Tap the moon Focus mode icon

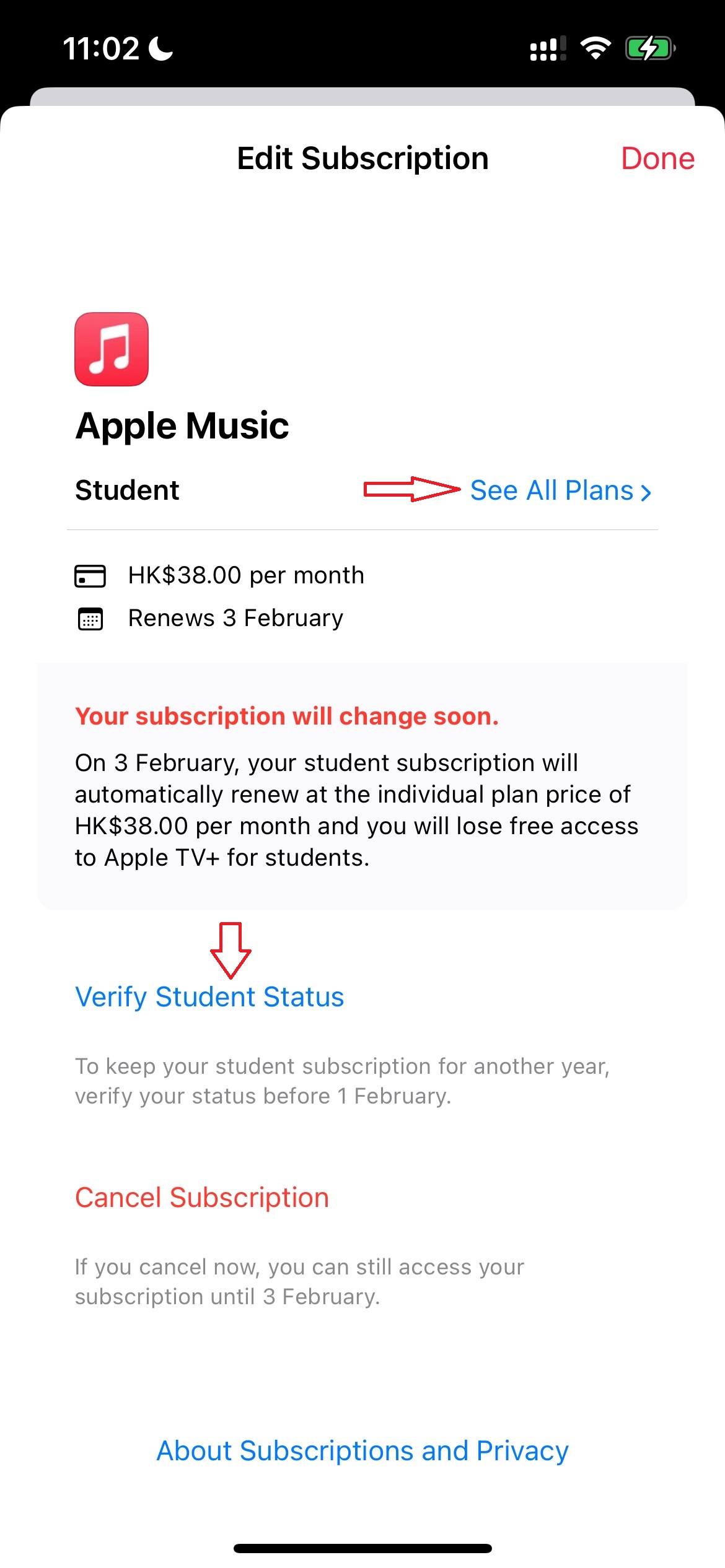(x=162, y=48)
